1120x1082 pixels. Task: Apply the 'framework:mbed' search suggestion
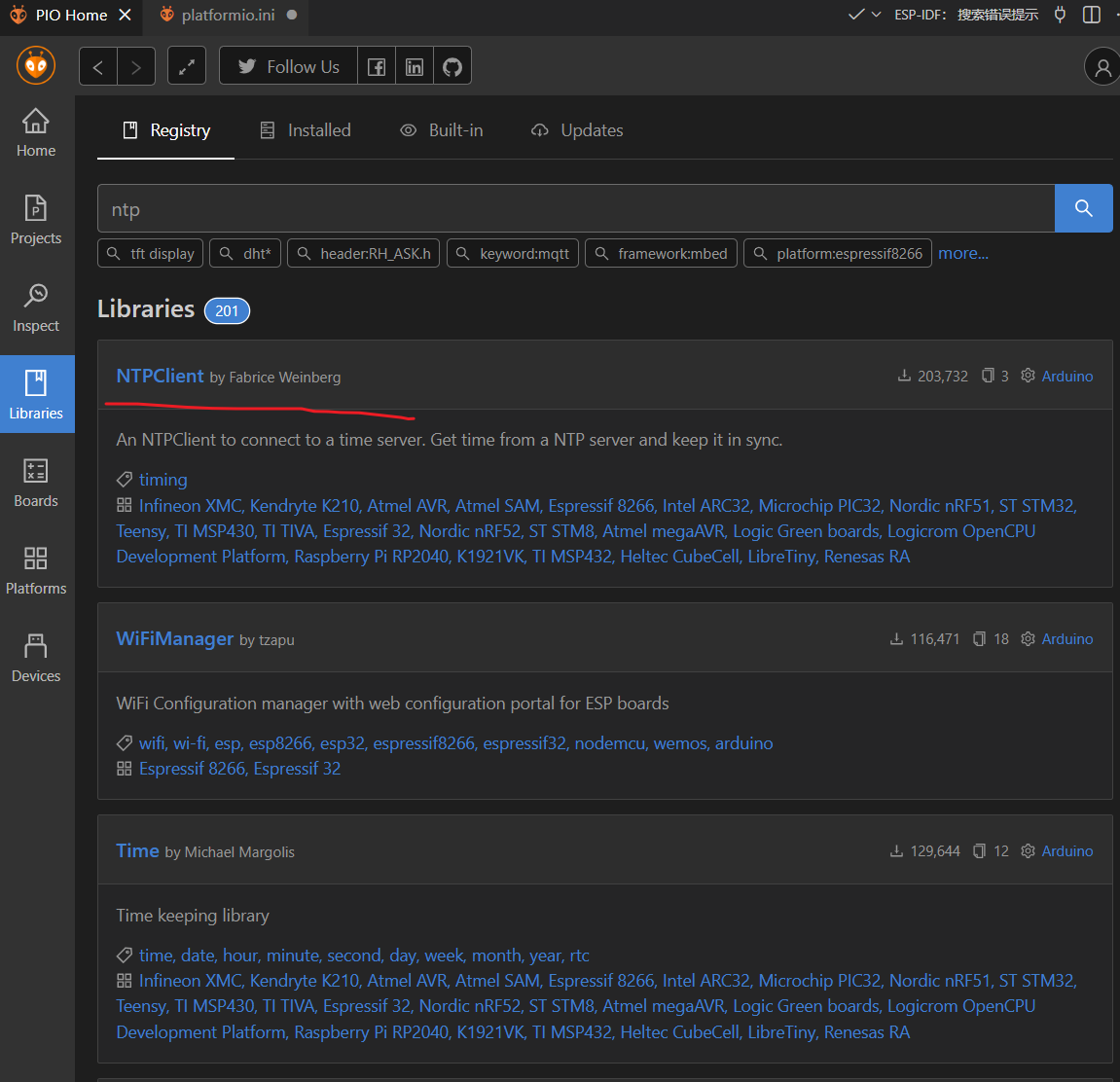[x=661, y=254]
